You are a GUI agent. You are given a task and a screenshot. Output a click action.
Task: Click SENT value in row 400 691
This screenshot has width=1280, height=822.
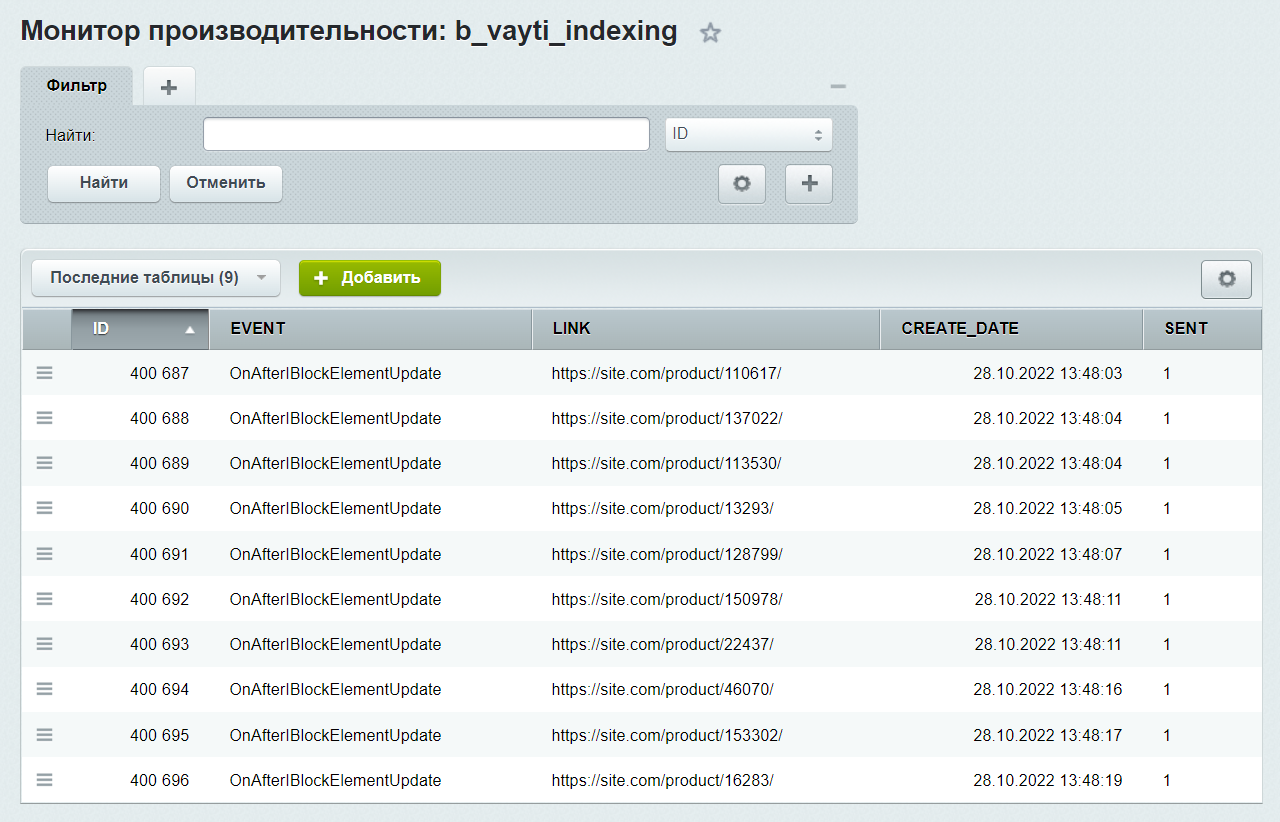click(x=1167, y=554)
